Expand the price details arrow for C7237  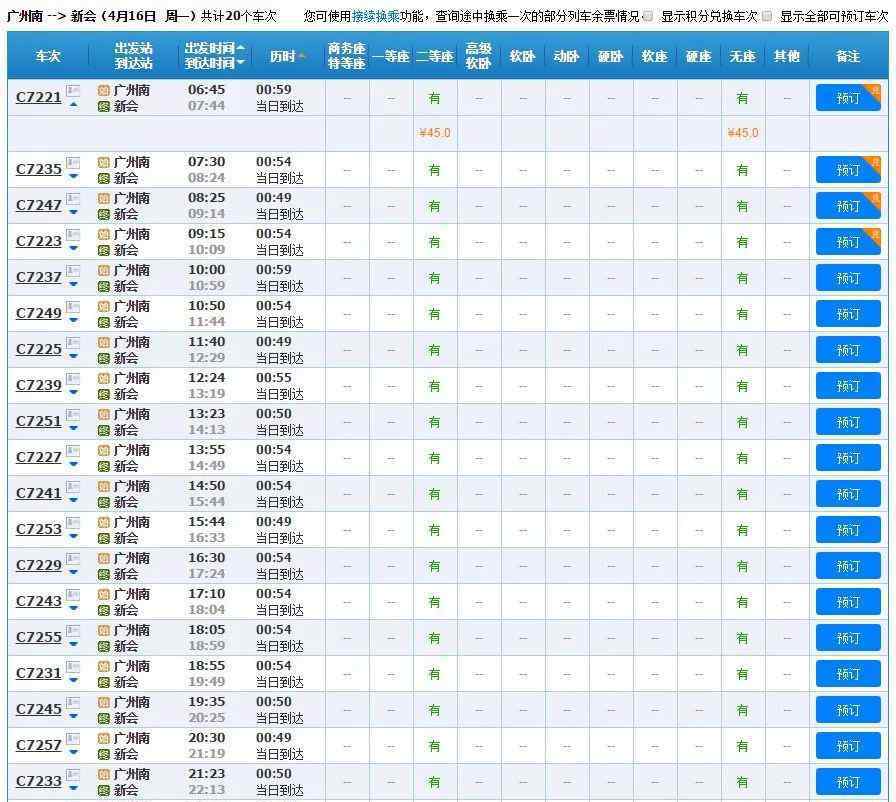[73, 284]
